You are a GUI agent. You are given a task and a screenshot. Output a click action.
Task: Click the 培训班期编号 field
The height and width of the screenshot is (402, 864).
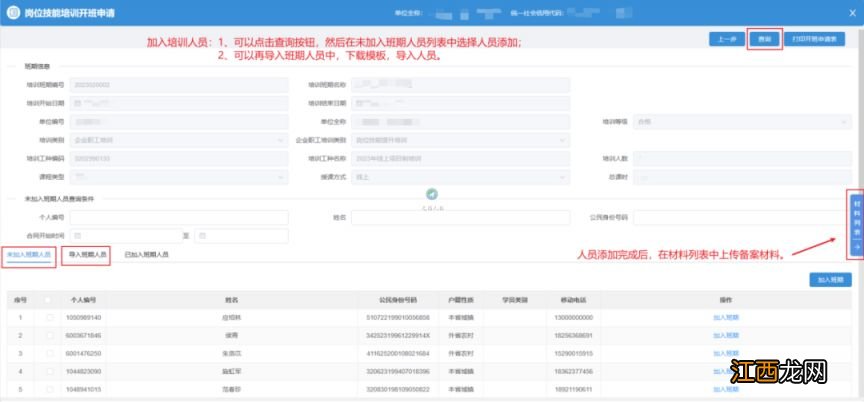179,85
